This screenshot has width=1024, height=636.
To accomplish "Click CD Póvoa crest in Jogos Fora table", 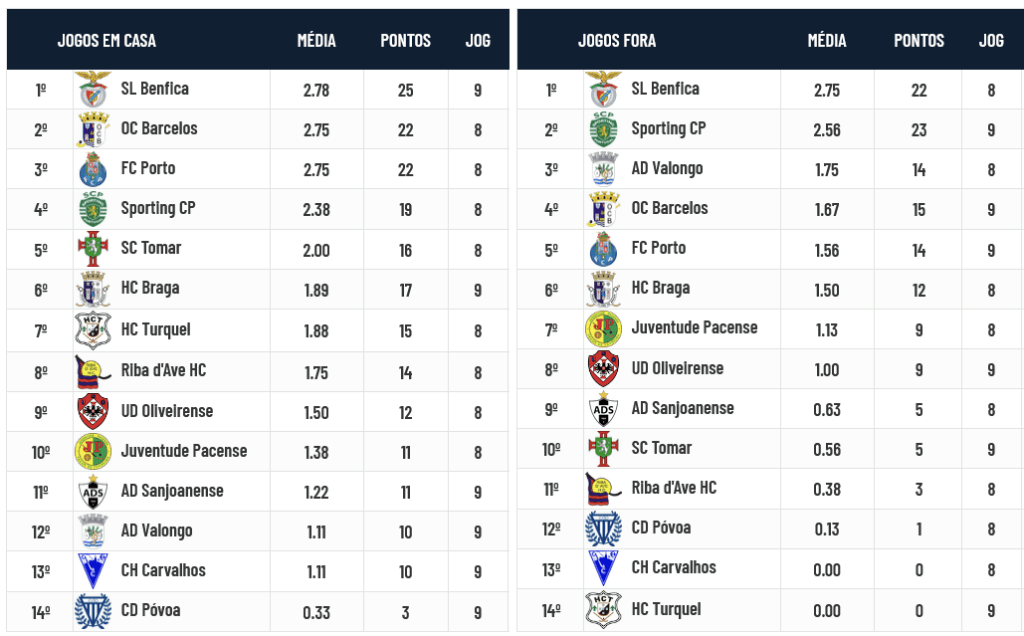I will click(603, 529).
